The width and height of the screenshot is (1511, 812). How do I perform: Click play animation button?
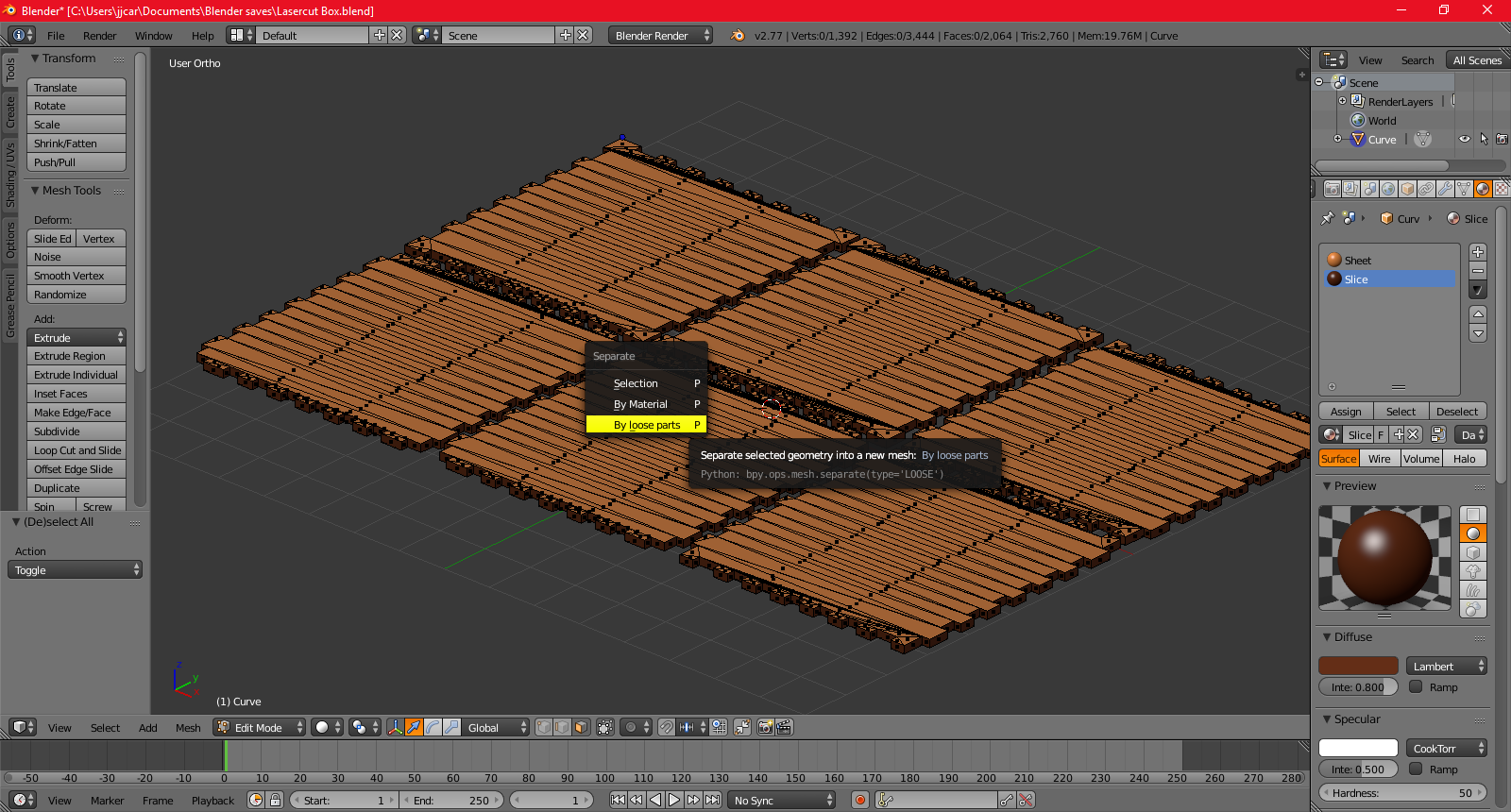tap(674, 800)
